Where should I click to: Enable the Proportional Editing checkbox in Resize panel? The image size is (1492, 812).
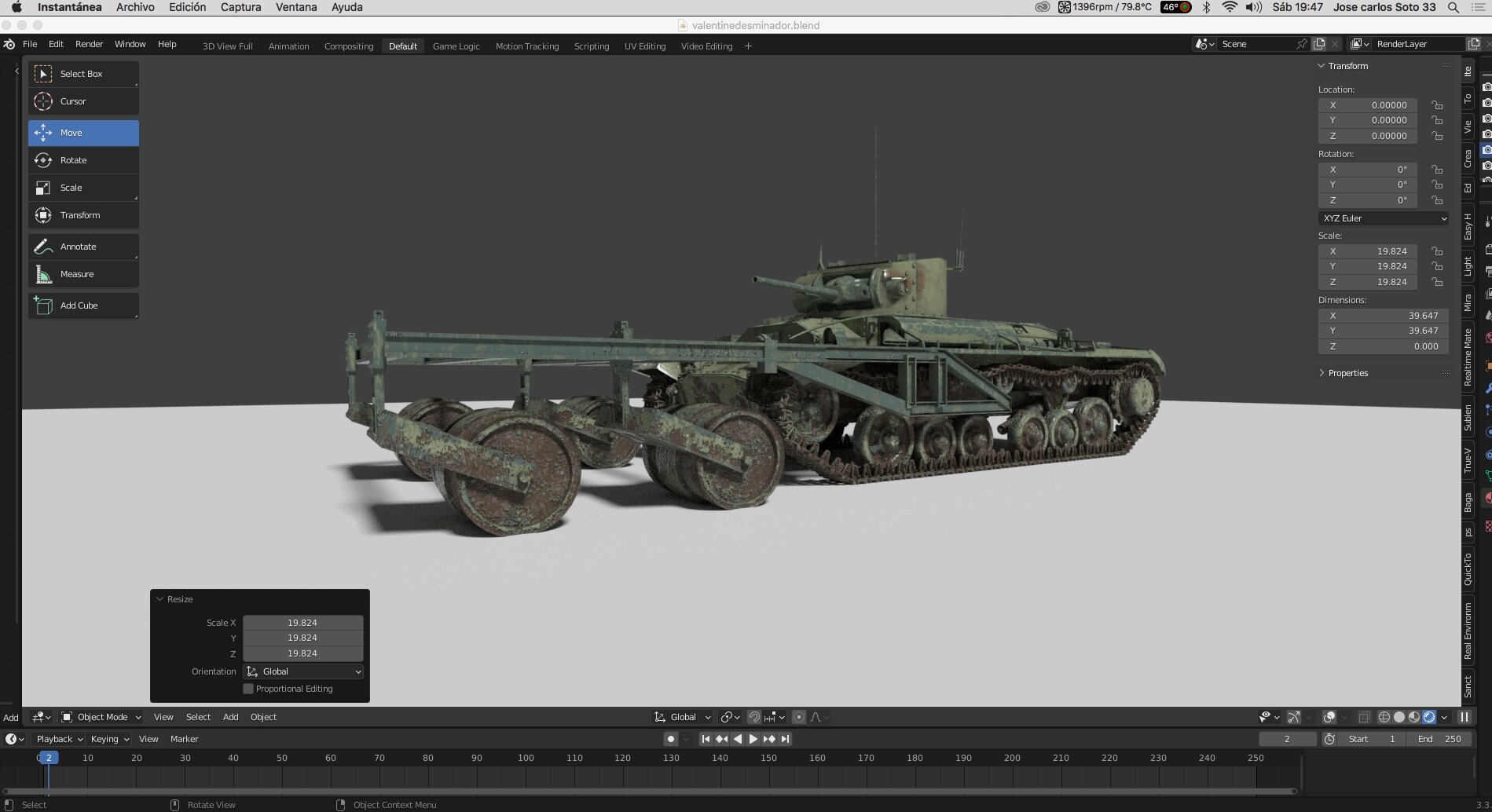(248, 689)
